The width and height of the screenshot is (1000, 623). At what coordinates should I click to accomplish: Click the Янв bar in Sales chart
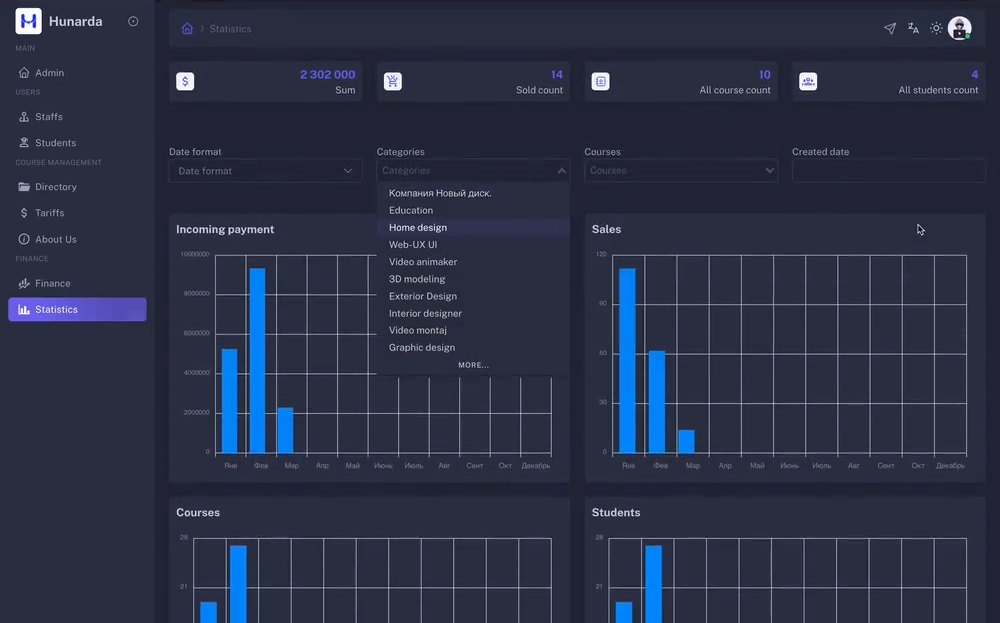coord(628,360)
